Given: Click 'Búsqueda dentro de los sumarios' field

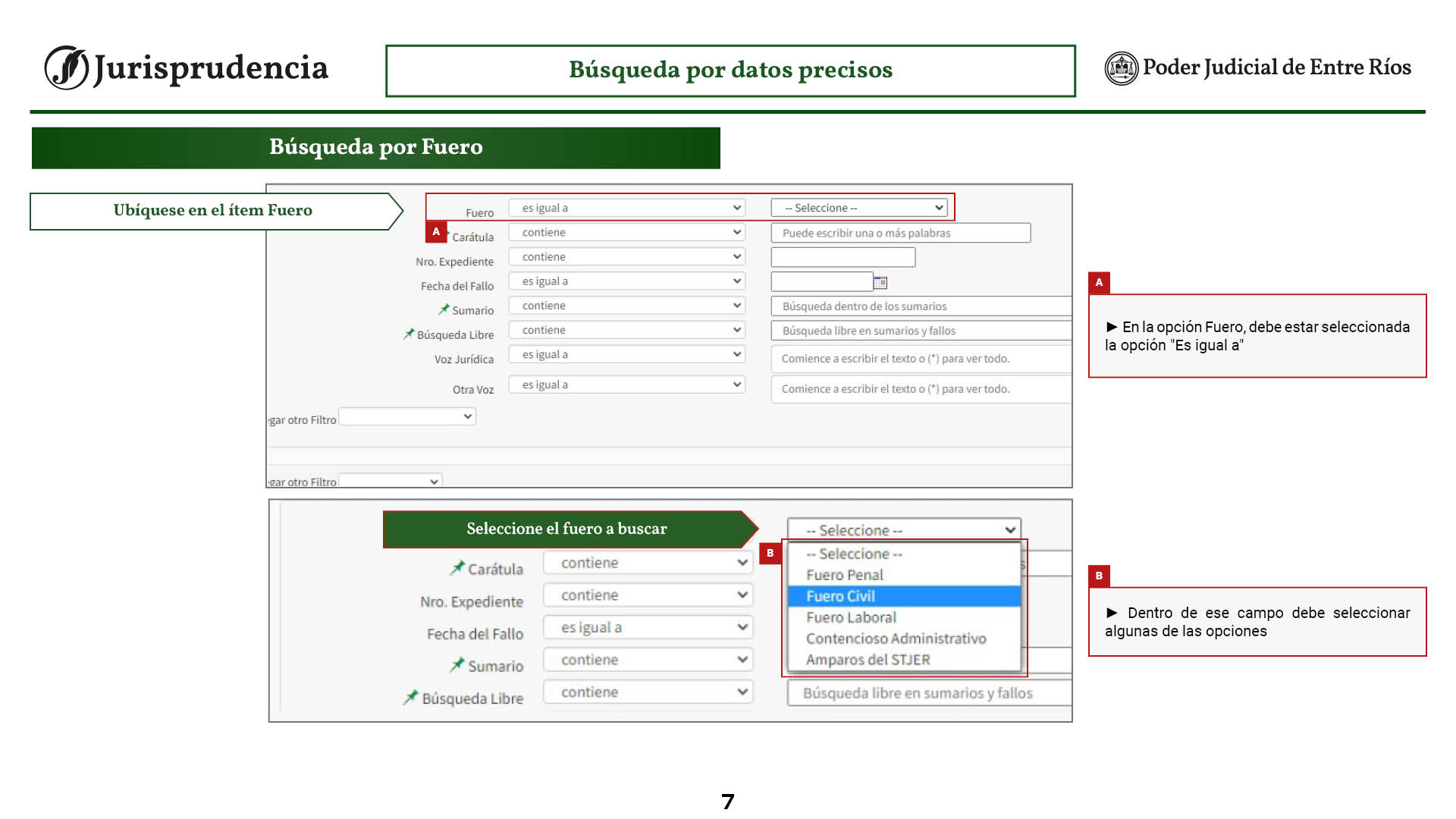Looking at the screenshot, I should [x=921, y=306].
